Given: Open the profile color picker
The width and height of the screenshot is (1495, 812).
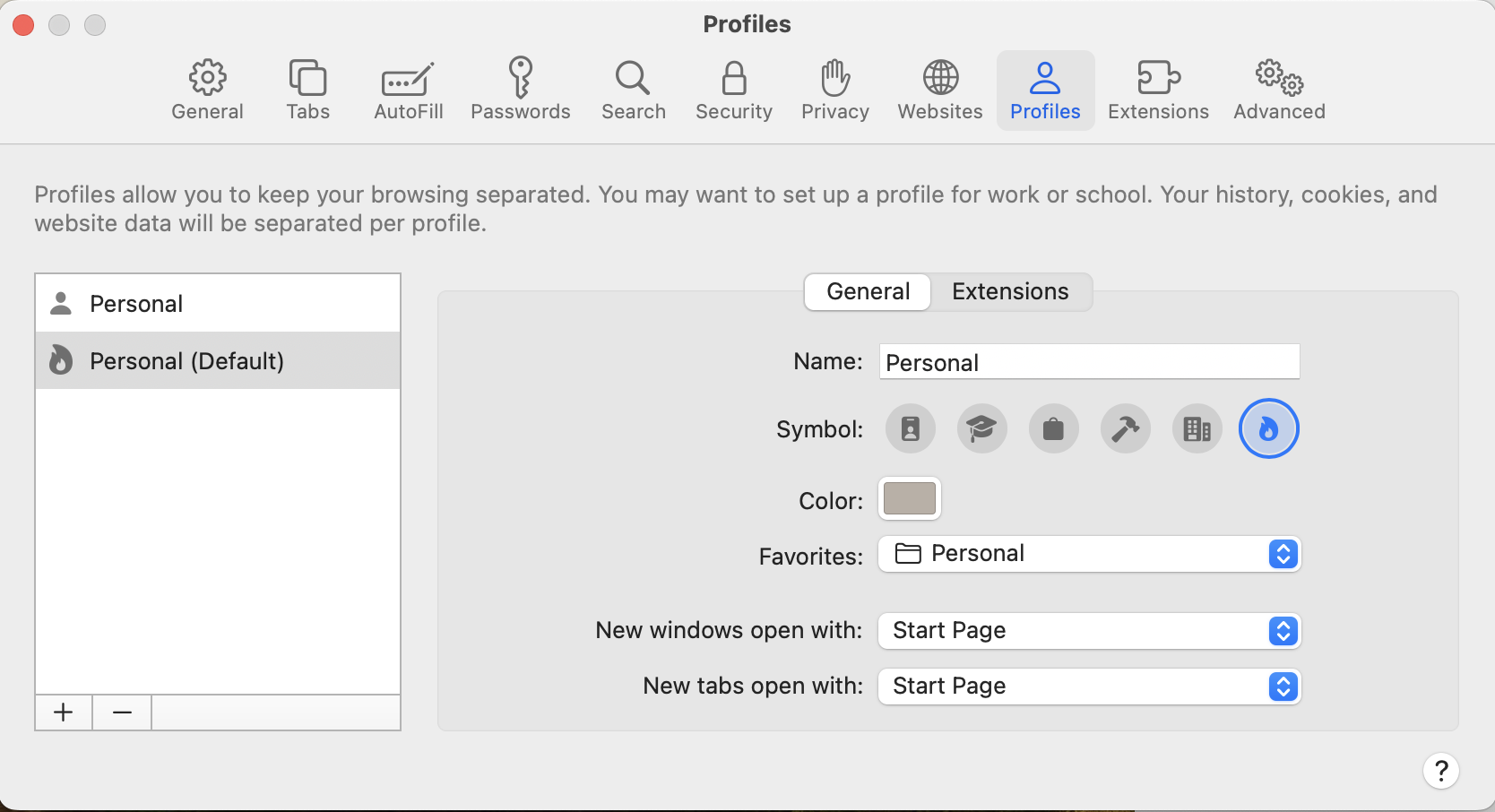Looking at the screenshot, I should 909,499.
